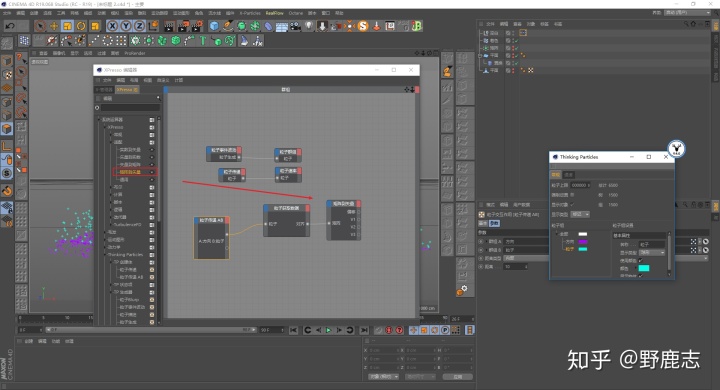Toggle Z axis lock

pos(140,26)
